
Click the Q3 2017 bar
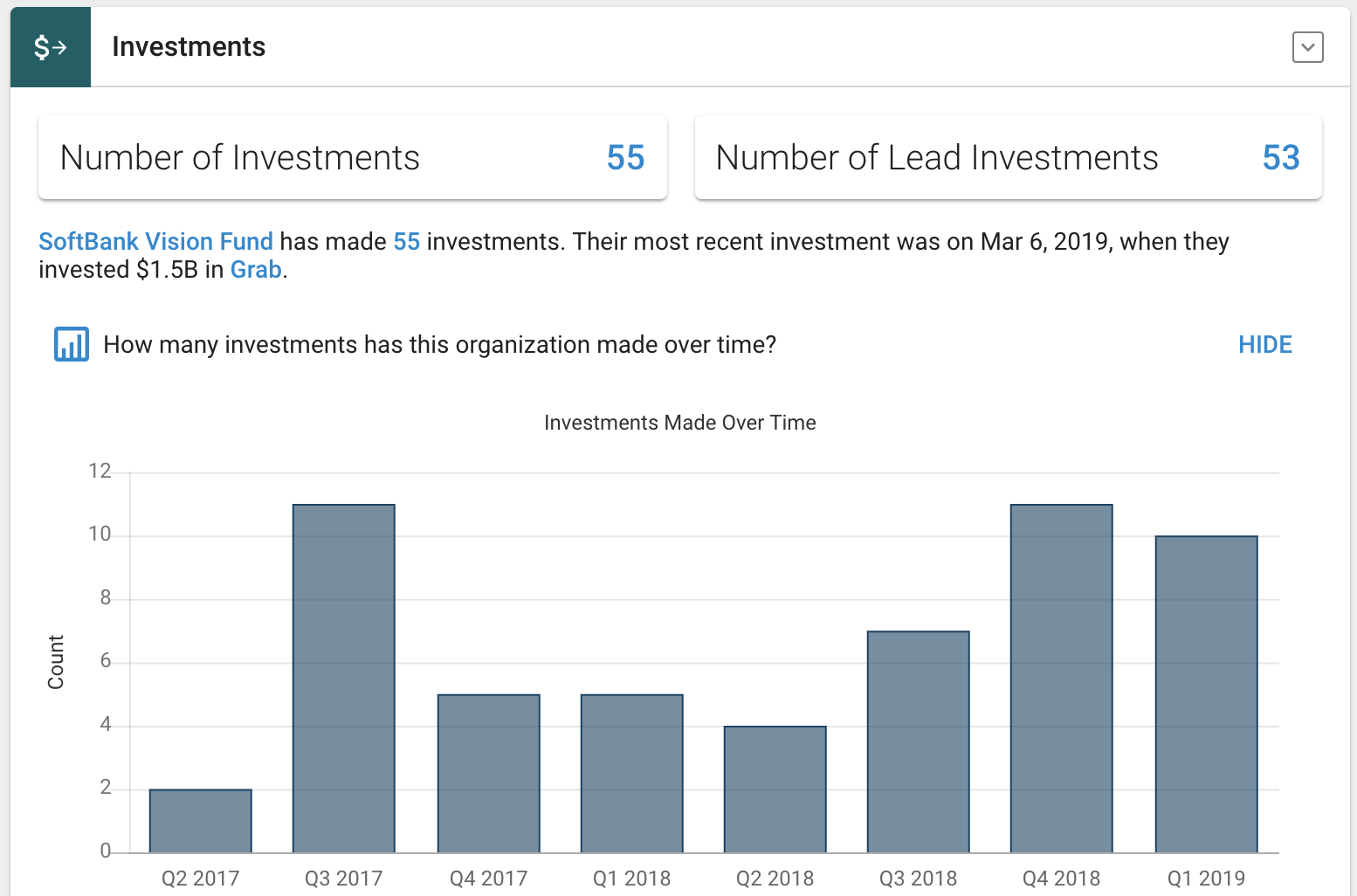(344, 679)
